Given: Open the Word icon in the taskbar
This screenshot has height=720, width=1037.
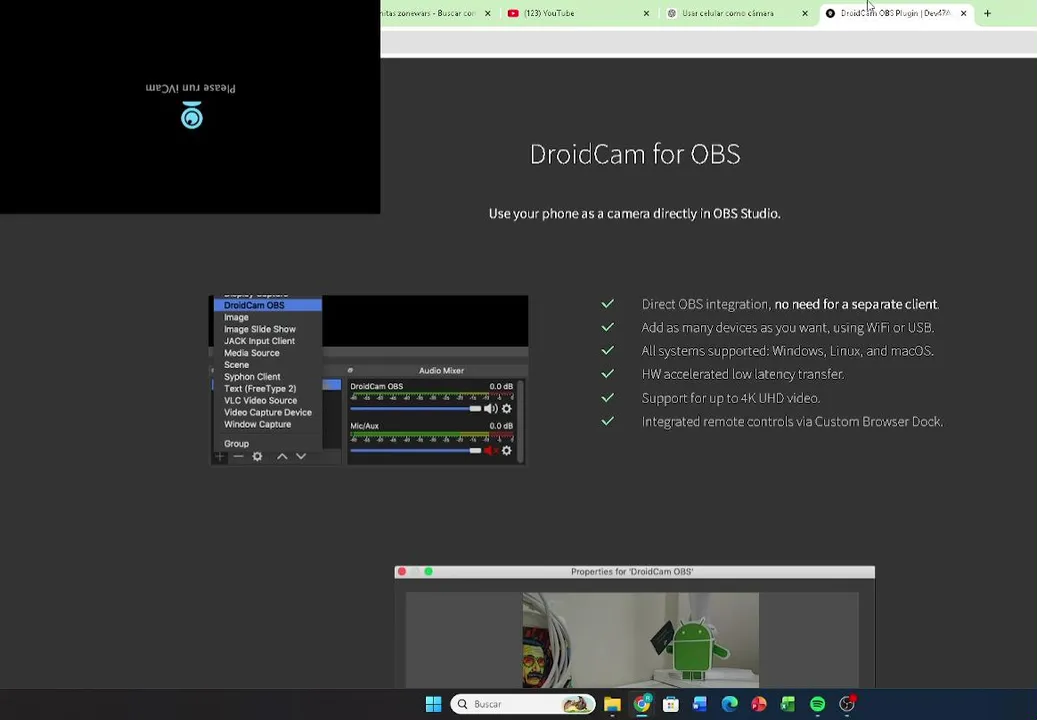Looking at the screenshot, I should pyautogui.click(x=700, y=704).
